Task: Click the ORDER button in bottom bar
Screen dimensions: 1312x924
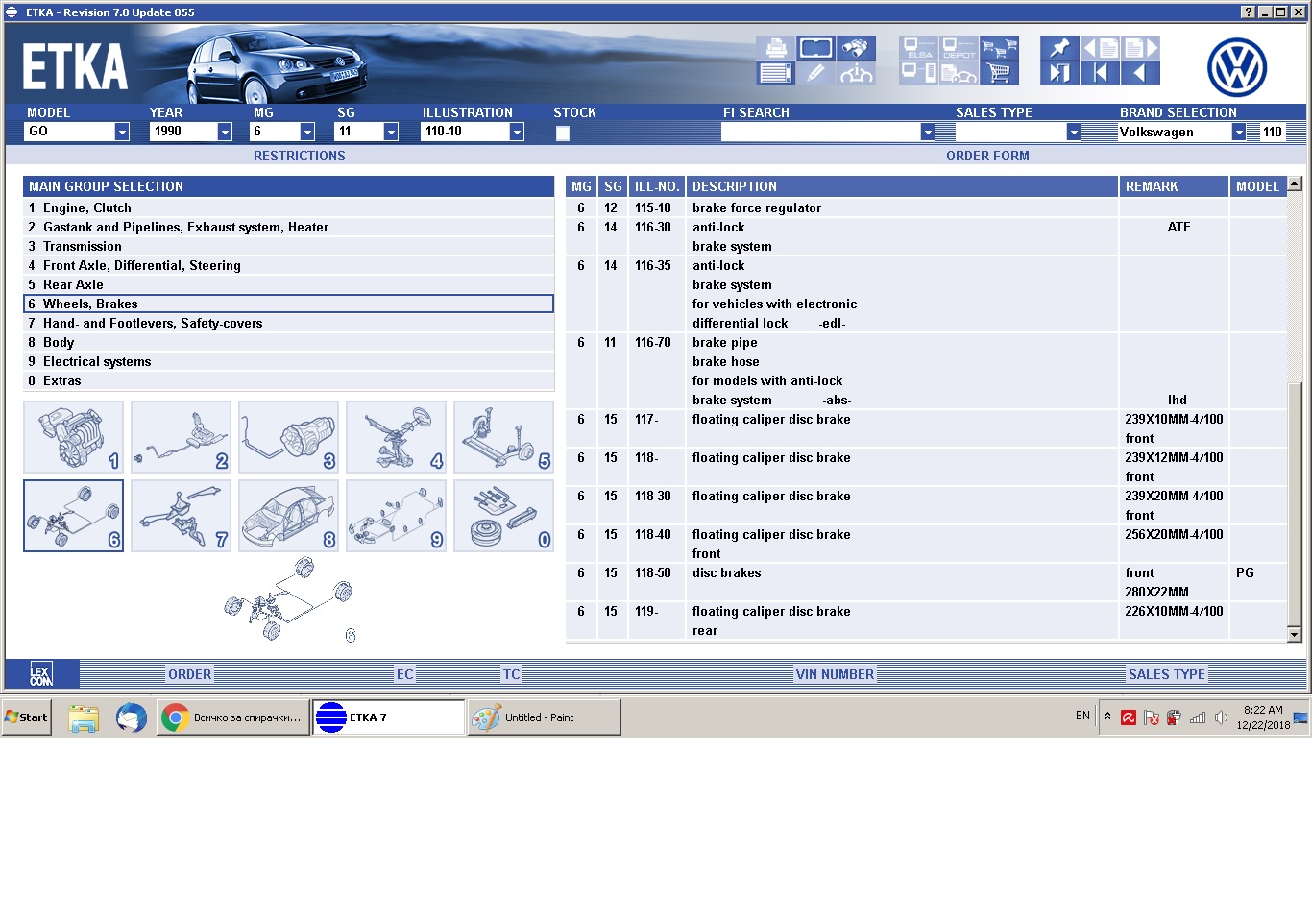Action: [x=189, y=674]
